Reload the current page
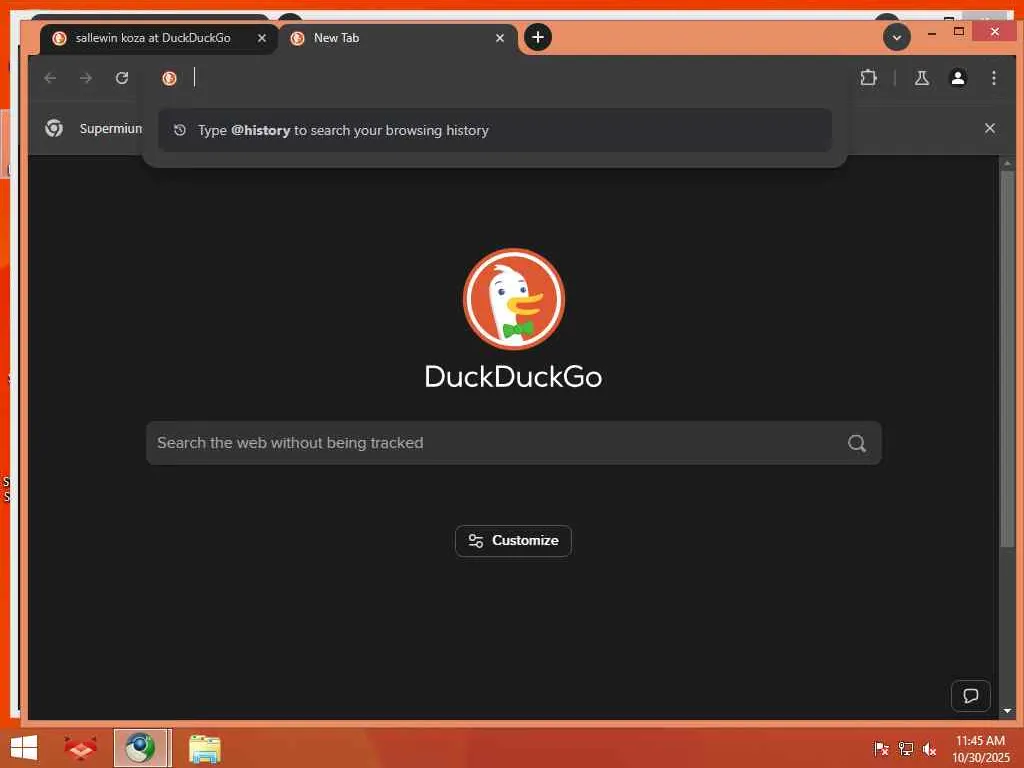This screenshot has height=768, width=1024. [x=122, y=78]
